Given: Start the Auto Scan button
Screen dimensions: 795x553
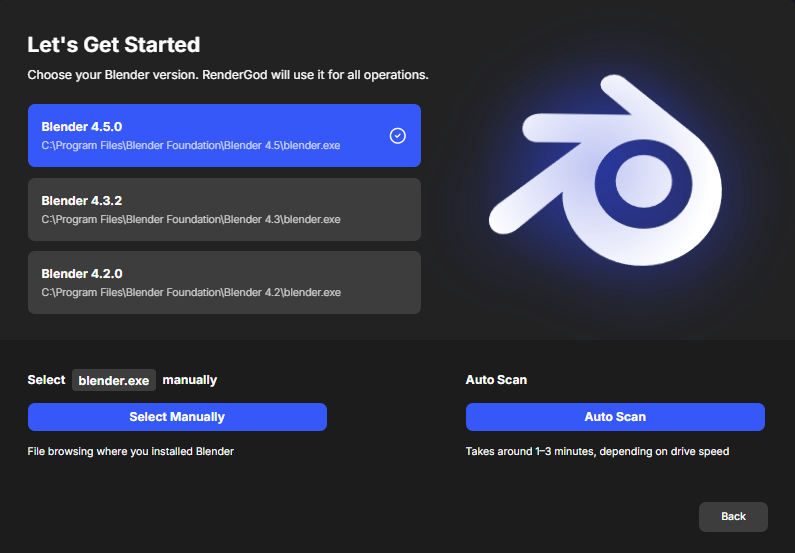Looking at the screenshot, I should (x=615, y=417).
